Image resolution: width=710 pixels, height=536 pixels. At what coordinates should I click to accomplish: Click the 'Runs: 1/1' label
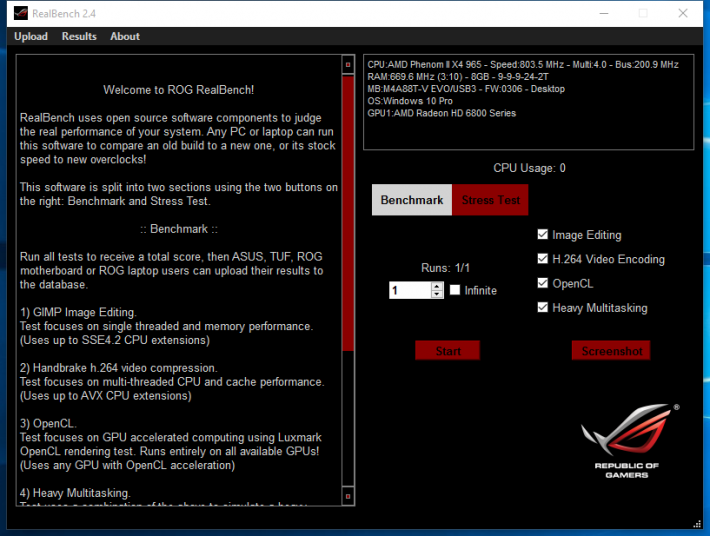[x=445, y=268]
